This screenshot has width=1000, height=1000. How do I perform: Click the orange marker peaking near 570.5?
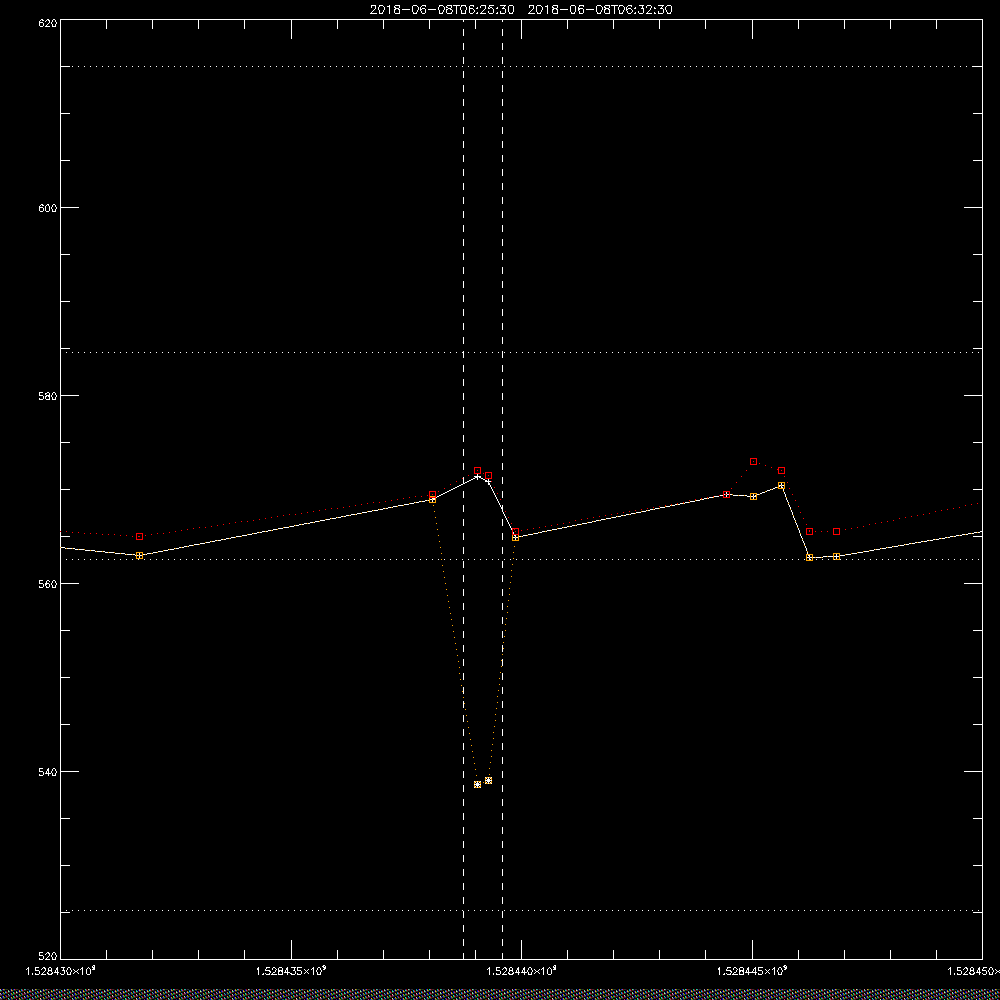tap(782, 486)
